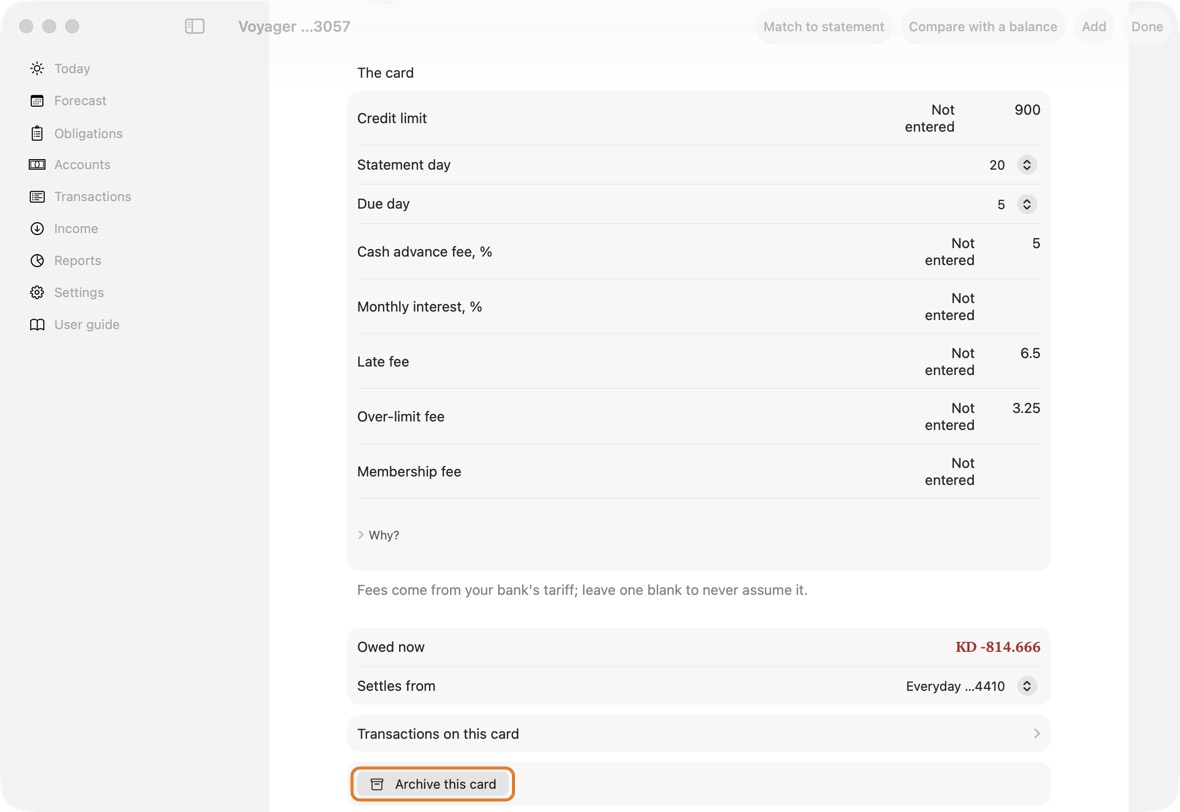Go to Income in the sidebar
The height and width of the screenshot is (812, 1180).
(x=76, y=229)
